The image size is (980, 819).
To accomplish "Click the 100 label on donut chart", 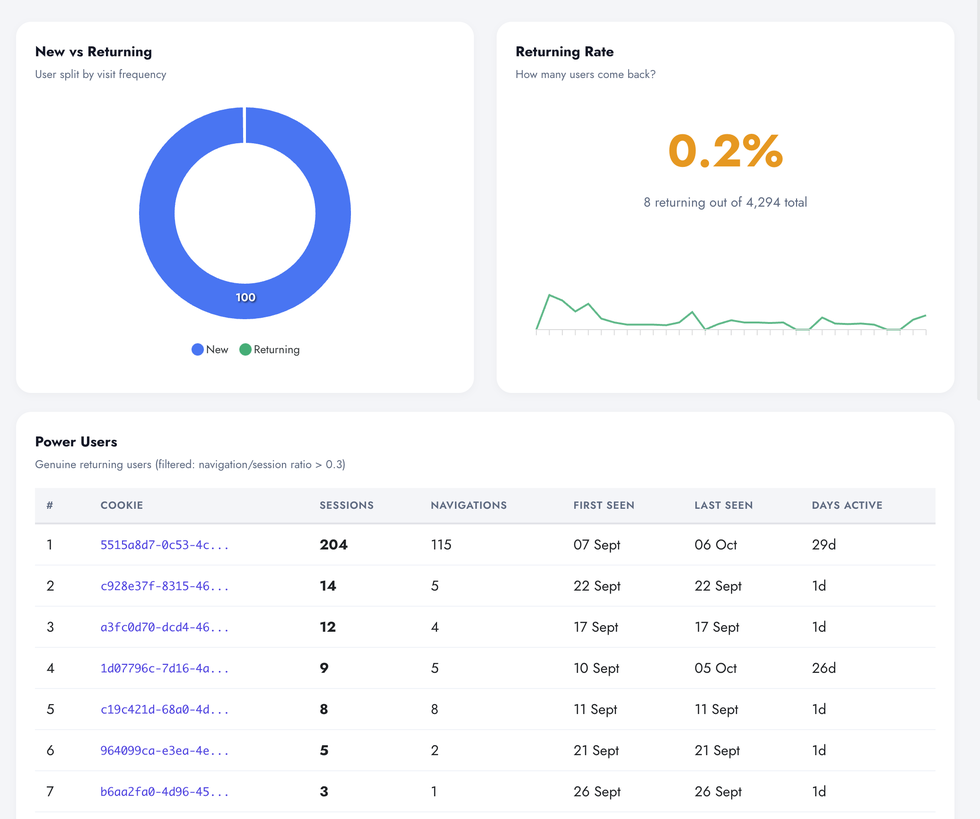I will 246,298.
